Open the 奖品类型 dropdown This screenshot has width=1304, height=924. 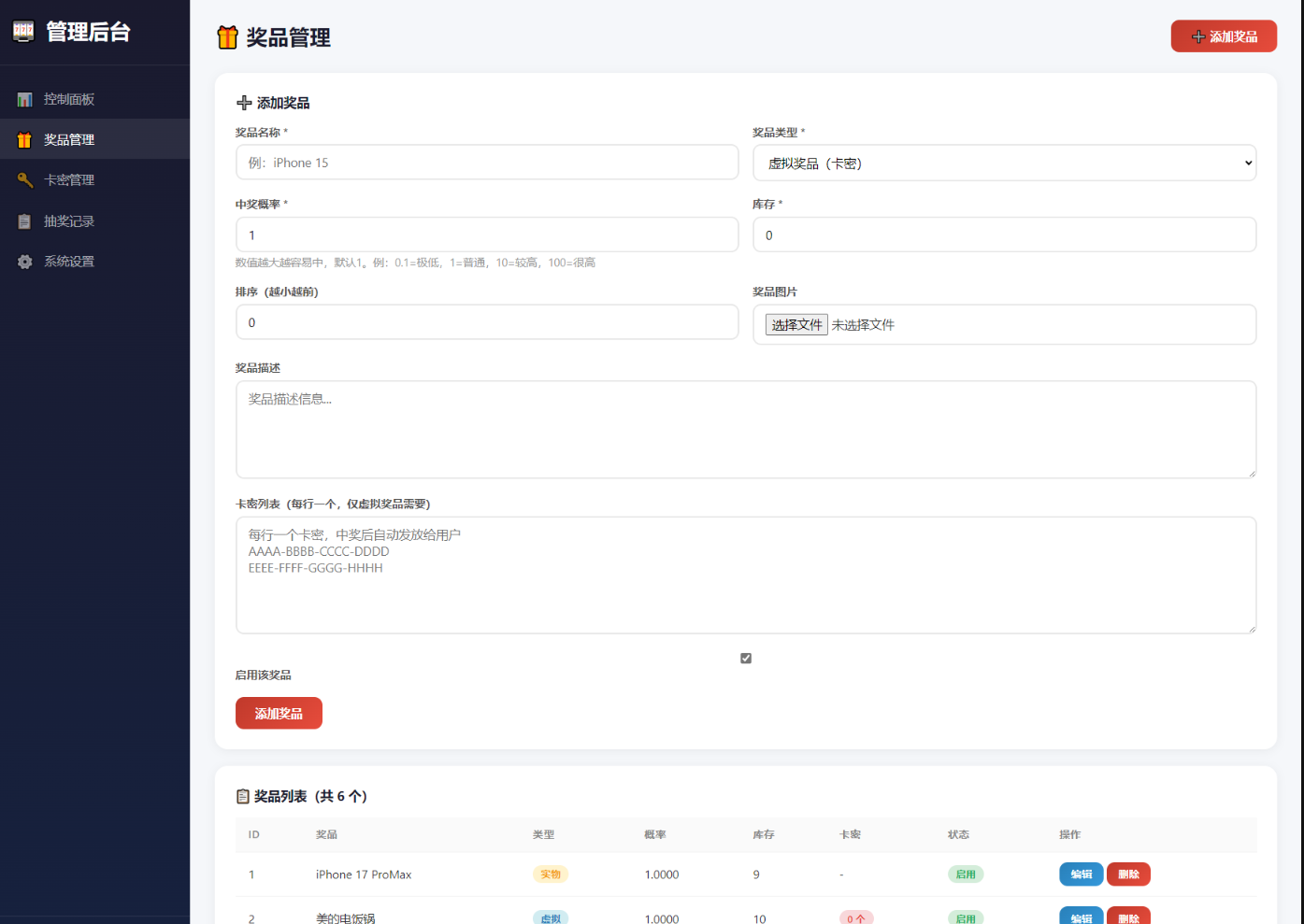(1004, 163)
